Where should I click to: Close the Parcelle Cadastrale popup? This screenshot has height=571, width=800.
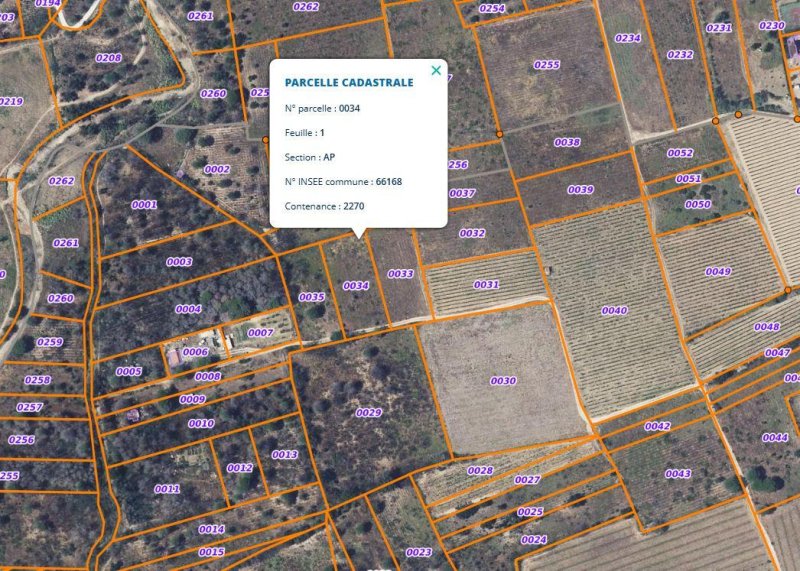click(435, 70)
